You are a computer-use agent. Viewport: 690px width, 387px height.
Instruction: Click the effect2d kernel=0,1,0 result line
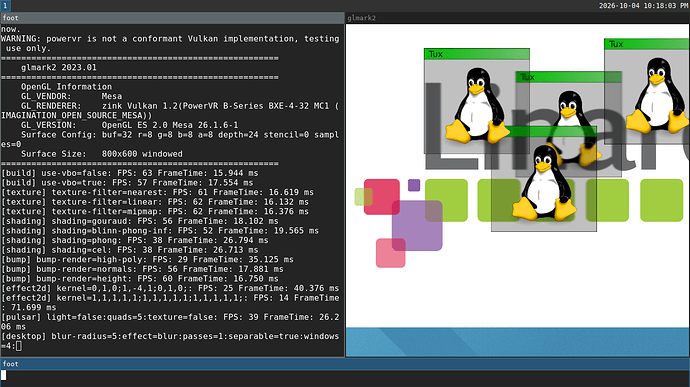170,288
